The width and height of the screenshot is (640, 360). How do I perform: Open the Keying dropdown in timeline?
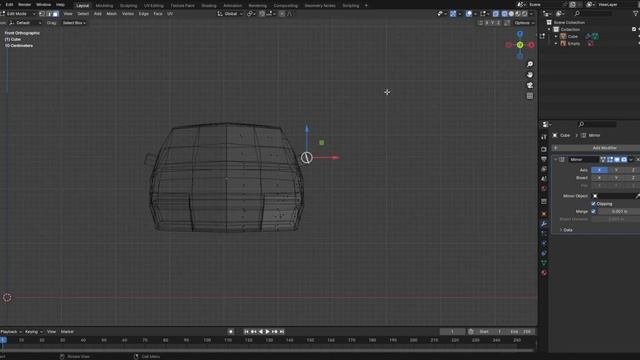34,332
